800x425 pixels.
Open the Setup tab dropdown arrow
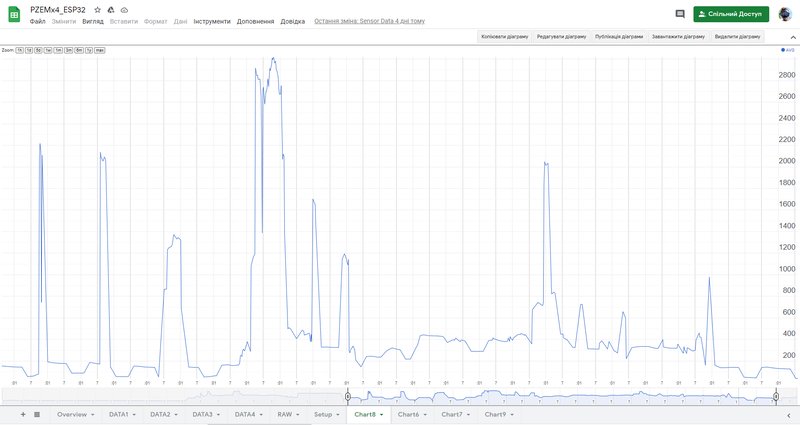pyautogui.click(x=338, y=415)
